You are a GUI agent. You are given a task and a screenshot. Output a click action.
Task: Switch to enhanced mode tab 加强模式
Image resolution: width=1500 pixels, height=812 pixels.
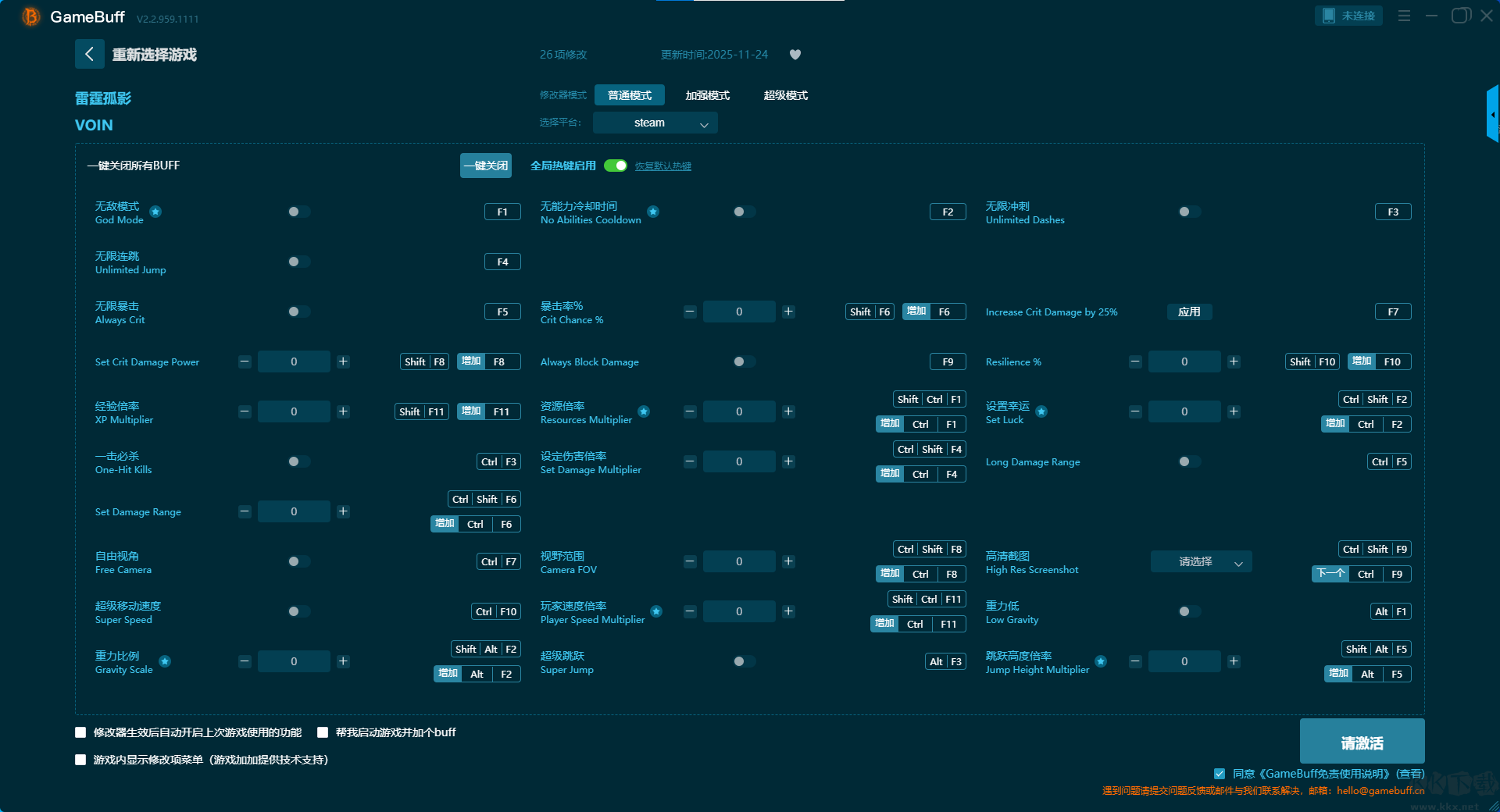(x=708, y=95)
